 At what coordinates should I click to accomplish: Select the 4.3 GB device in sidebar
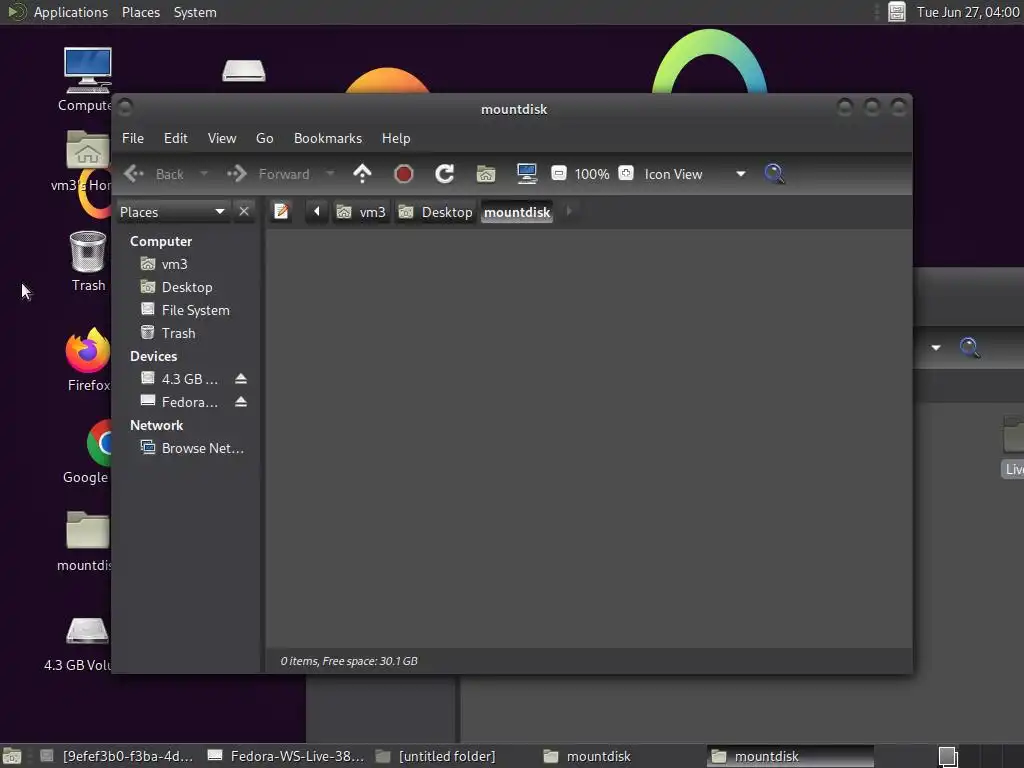point(180,379)
